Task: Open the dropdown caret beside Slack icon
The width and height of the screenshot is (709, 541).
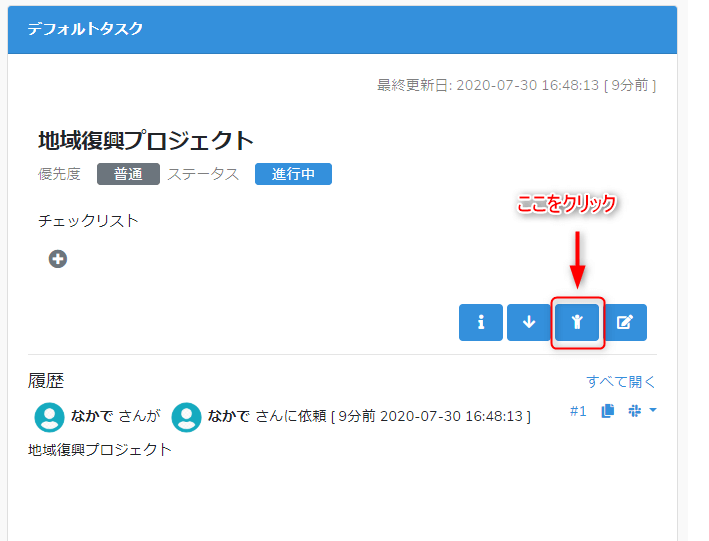Action: pos(652,410)
